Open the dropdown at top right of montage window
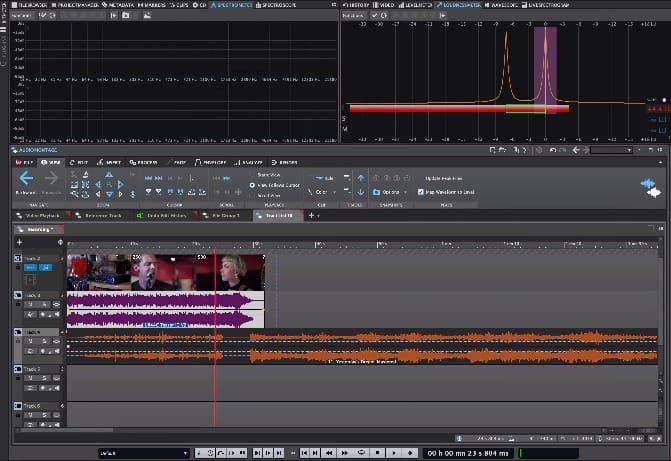 (x=610, y=150)
